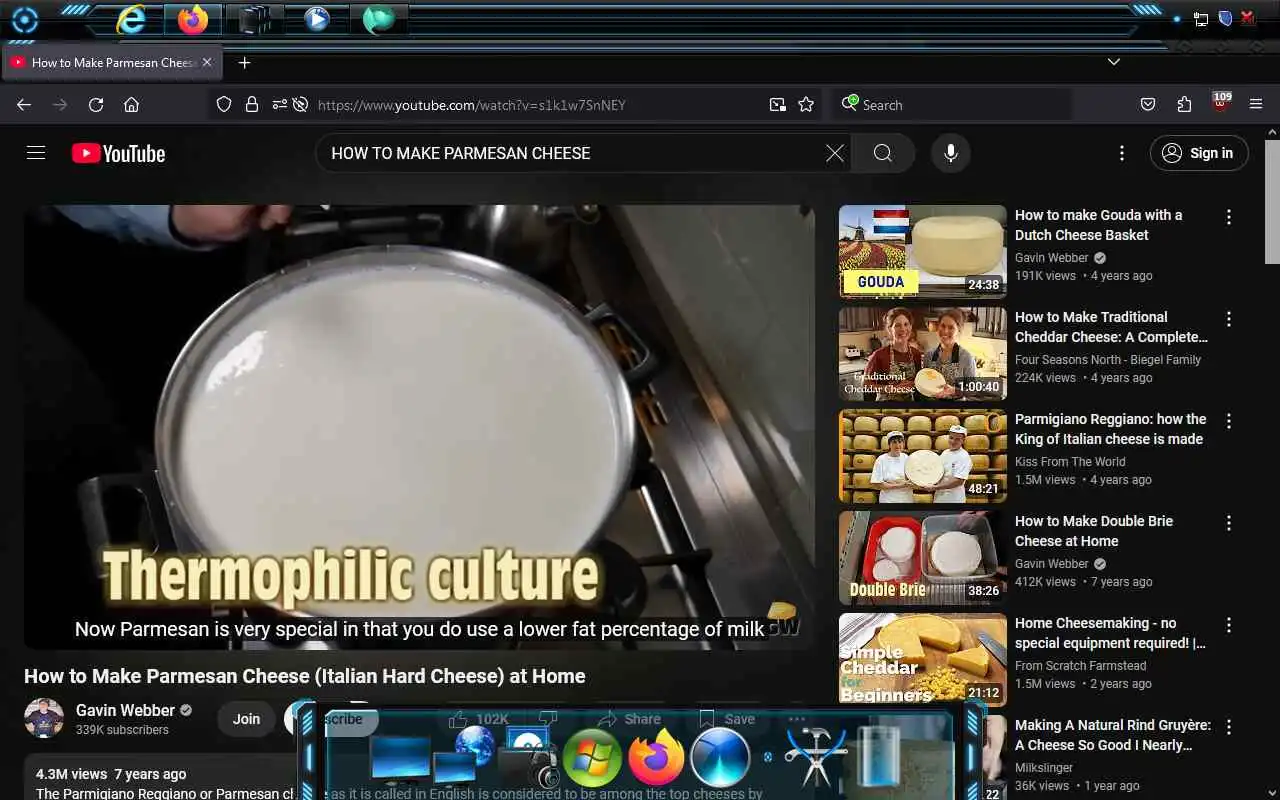The image size is (1280, 800).
Task: Open a new browser tab
Action: 244,62
